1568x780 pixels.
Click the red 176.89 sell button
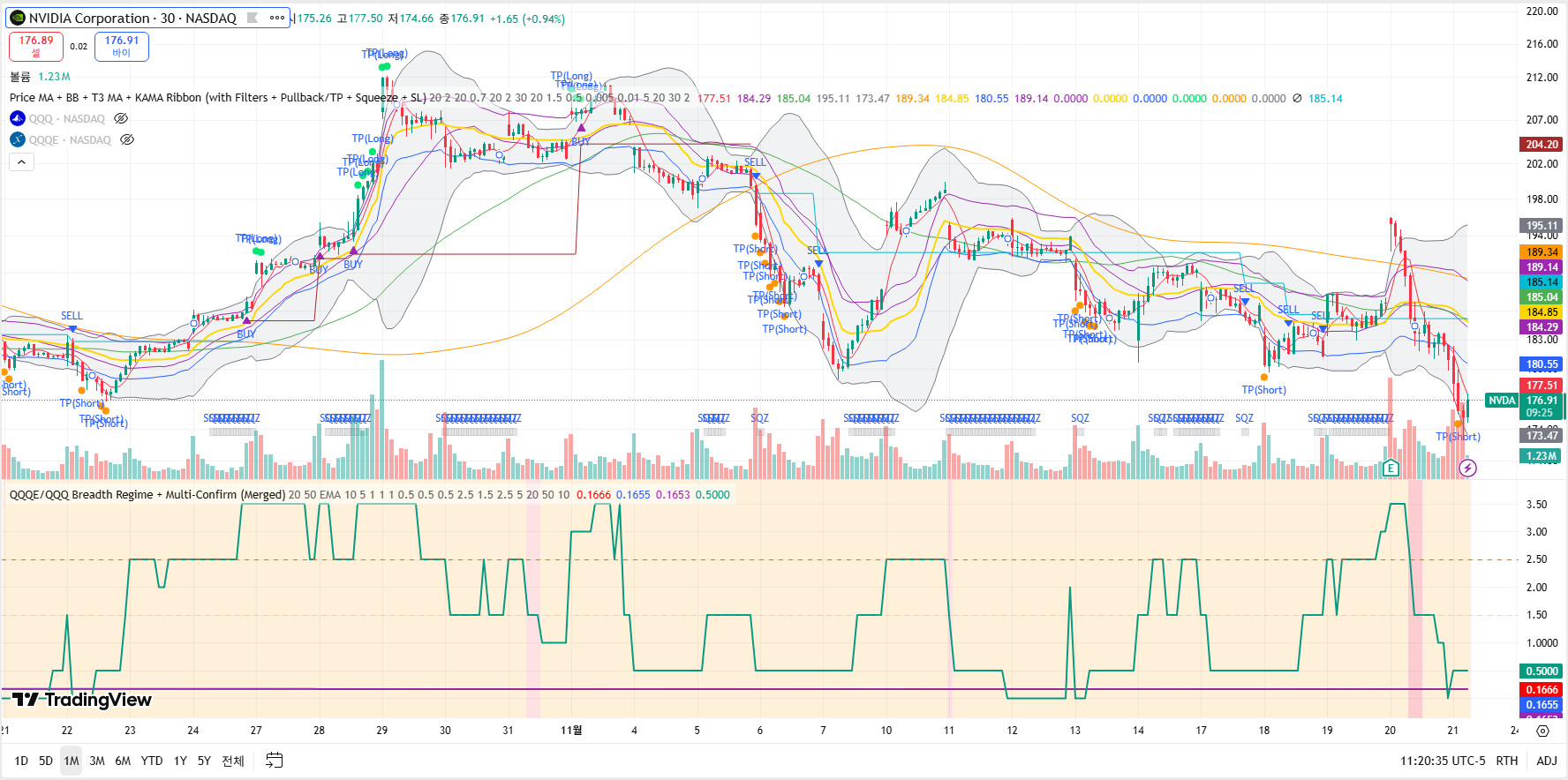click(x=36, y=46)
